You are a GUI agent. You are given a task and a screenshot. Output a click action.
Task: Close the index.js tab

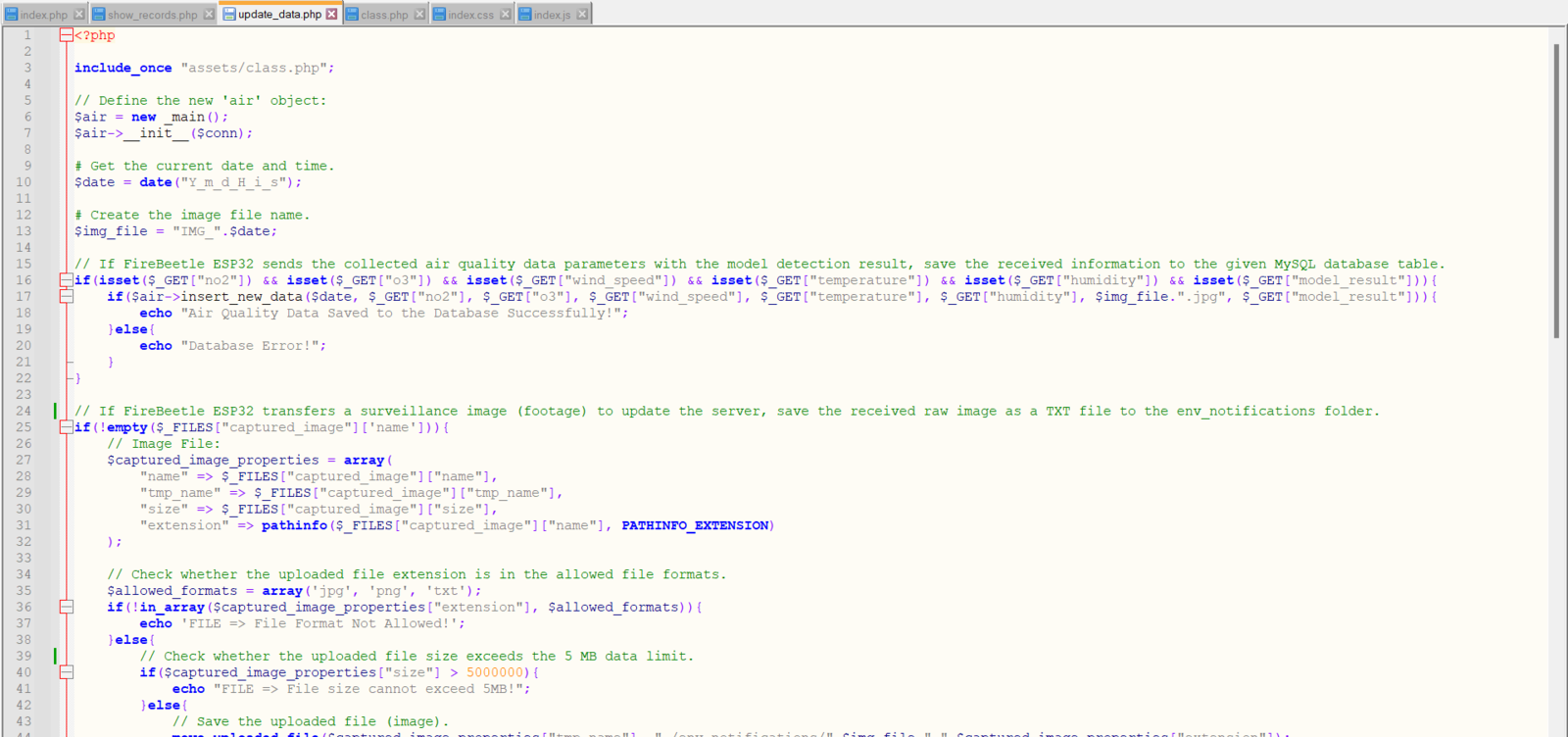click(583, 15)
